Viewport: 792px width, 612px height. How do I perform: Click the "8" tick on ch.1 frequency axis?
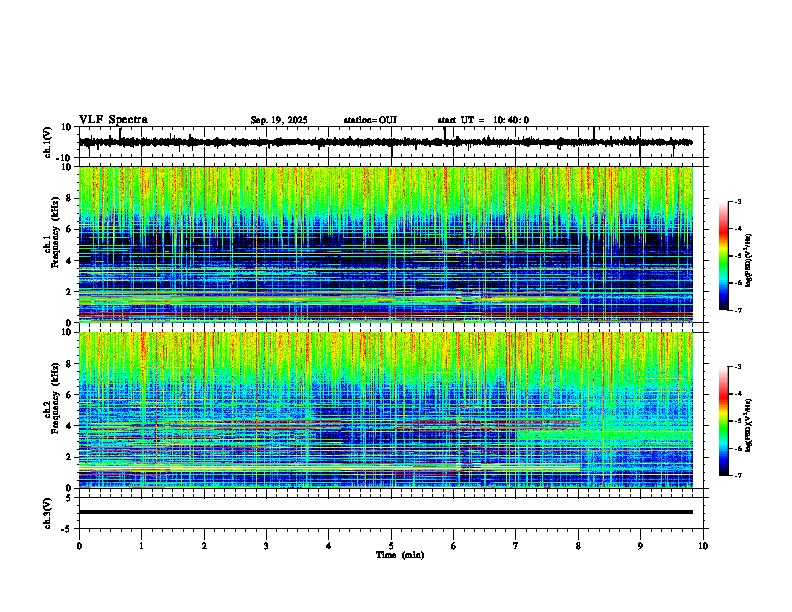click(x=70, y=198)
